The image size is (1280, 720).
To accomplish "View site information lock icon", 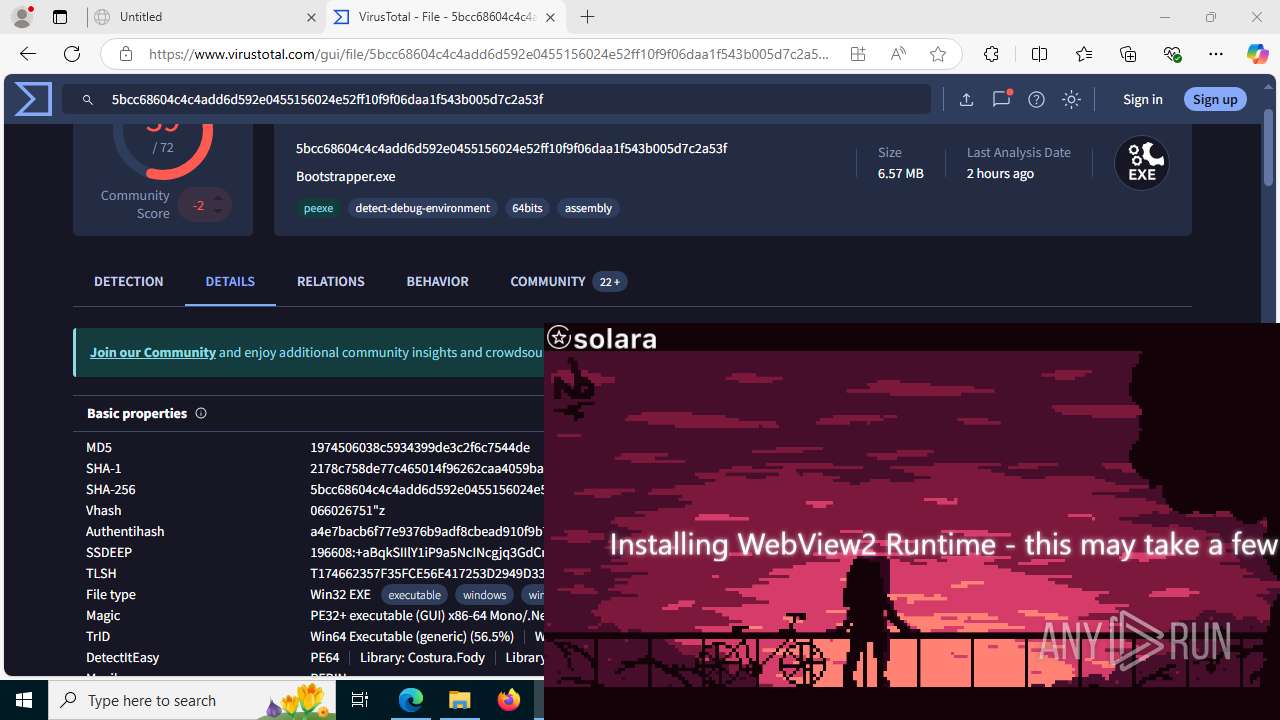I will (x=126, y=54).
